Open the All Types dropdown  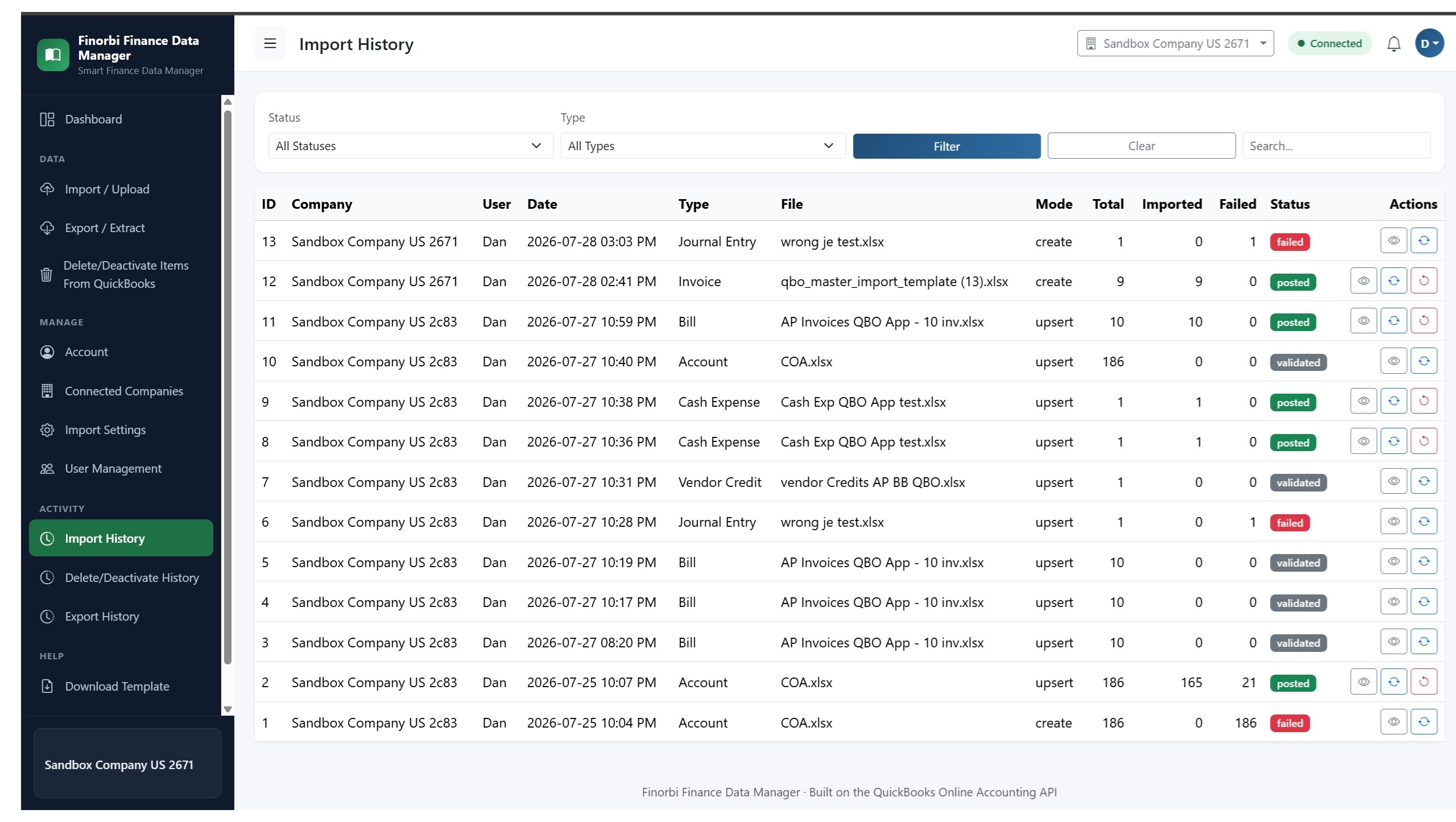pos(703,146)
